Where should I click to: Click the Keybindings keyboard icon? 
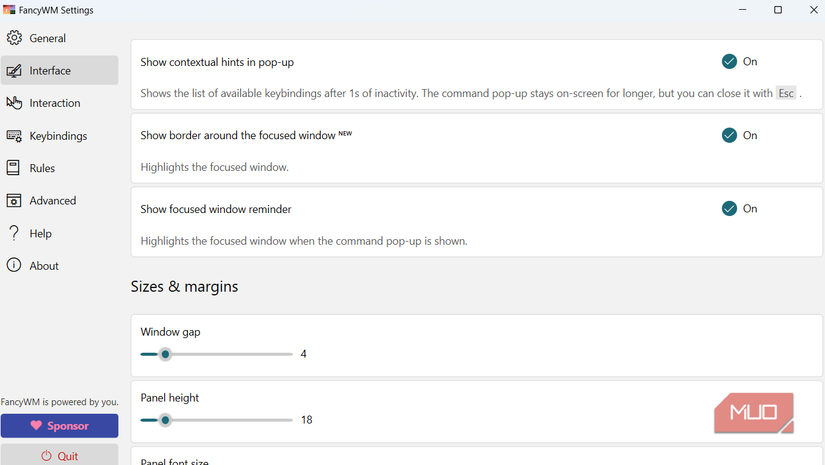[x=14, y=136]
